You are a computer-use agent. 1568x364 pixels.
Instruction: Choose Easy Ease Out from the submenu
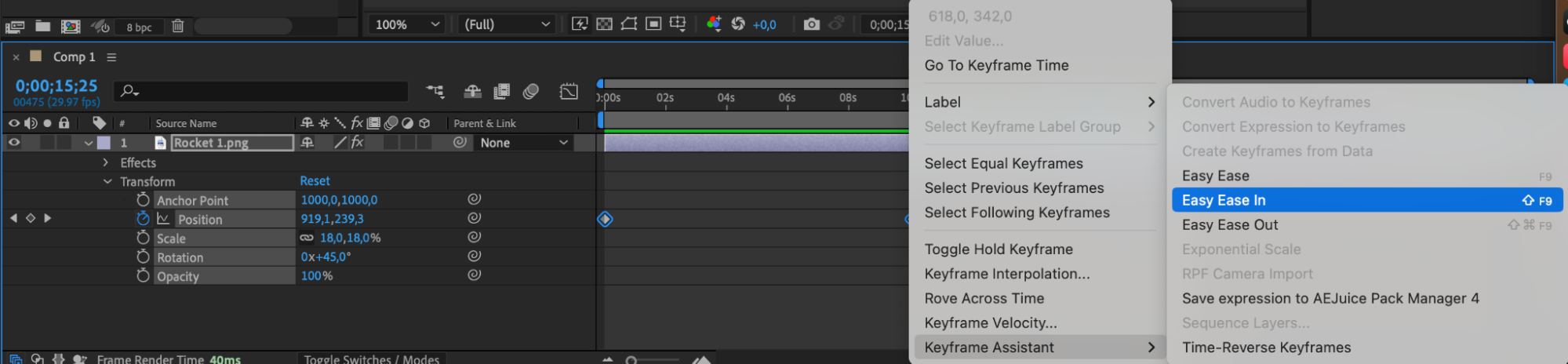pyautogui.click(x=1229, y=225)
